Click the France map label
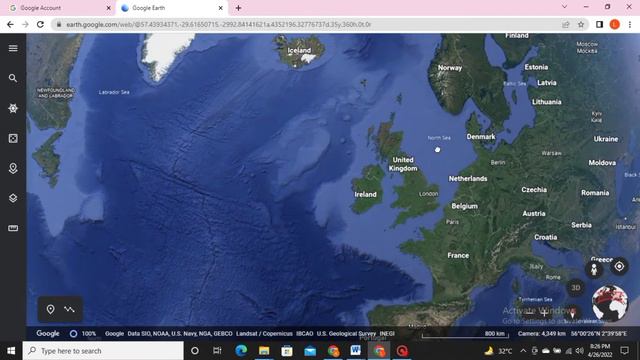The width and height of the screenshot is (640, 360). 458,255
